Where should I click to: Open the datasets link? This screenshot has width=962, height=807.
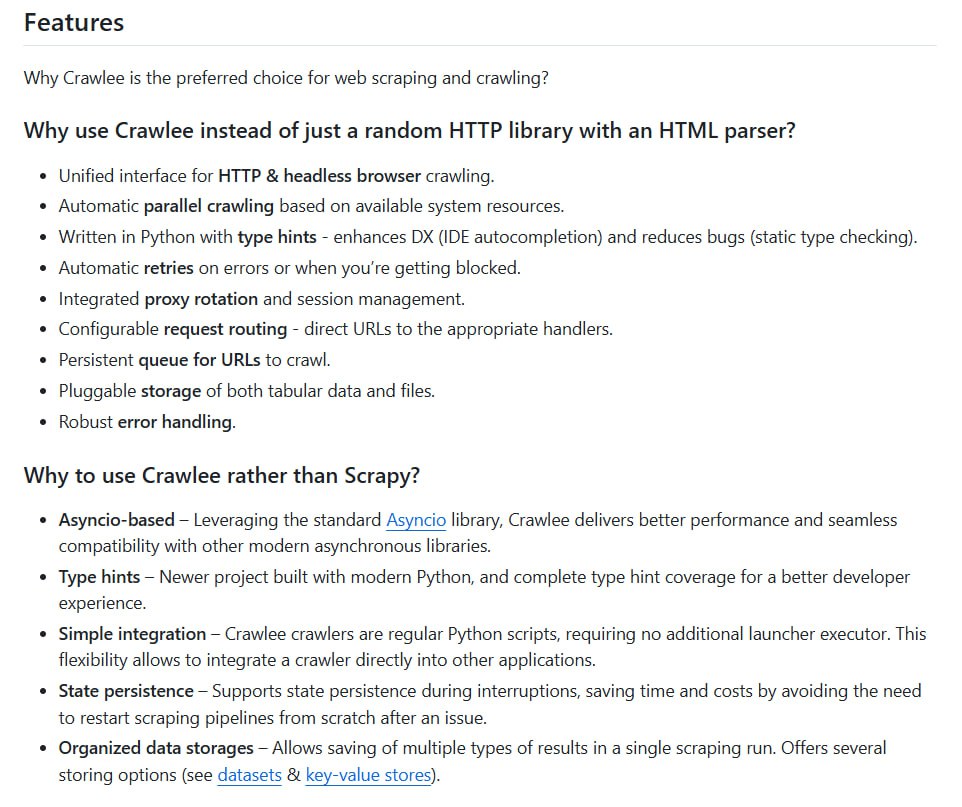(x=249, y=775)
